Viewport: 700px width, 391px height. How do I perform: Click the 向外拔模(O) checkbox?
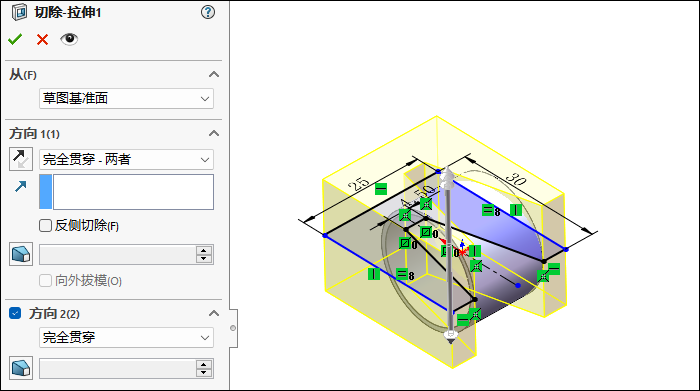tap(45, 281)
